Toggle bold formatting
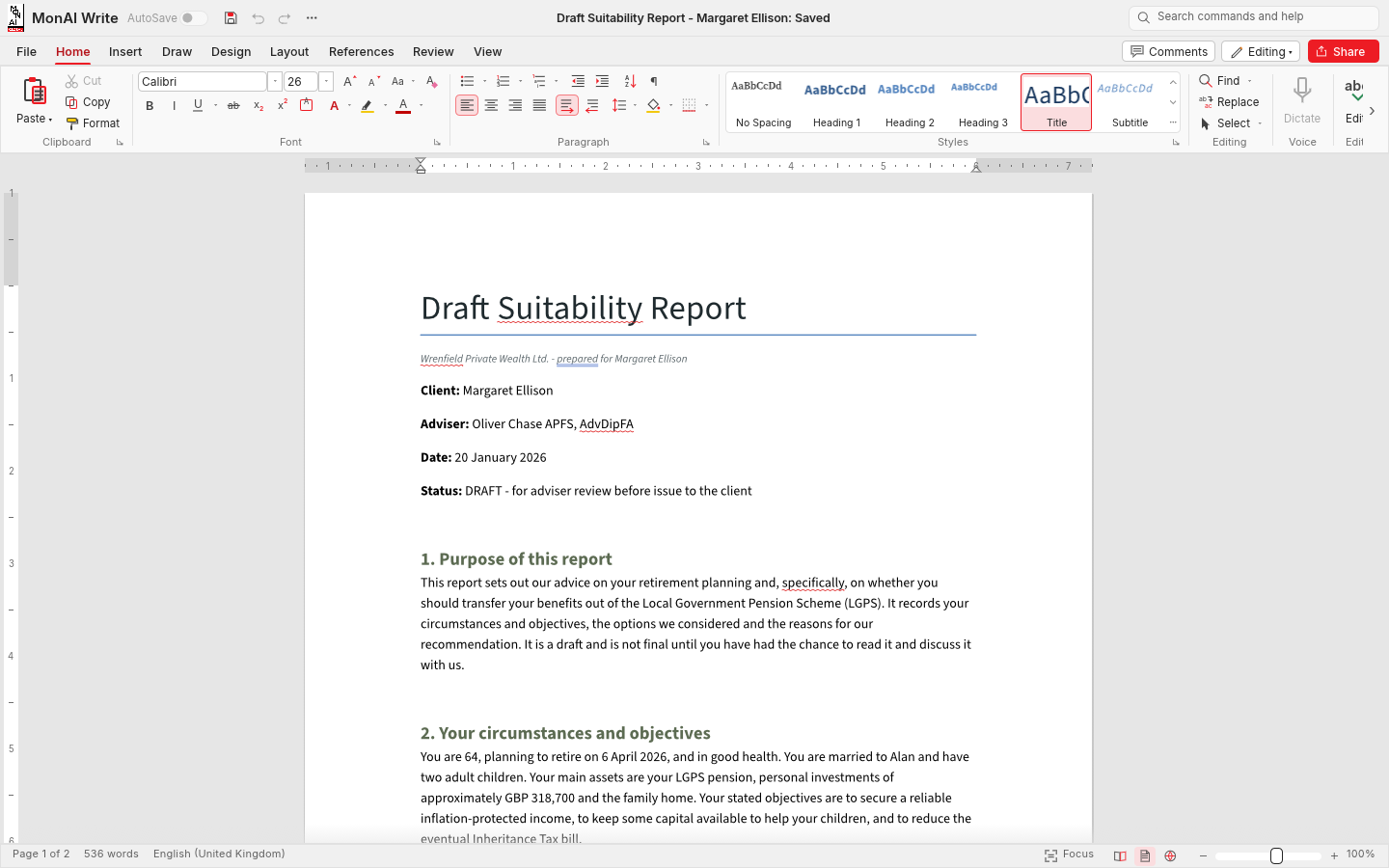The image size is (1389, 868). coord(150,106)
